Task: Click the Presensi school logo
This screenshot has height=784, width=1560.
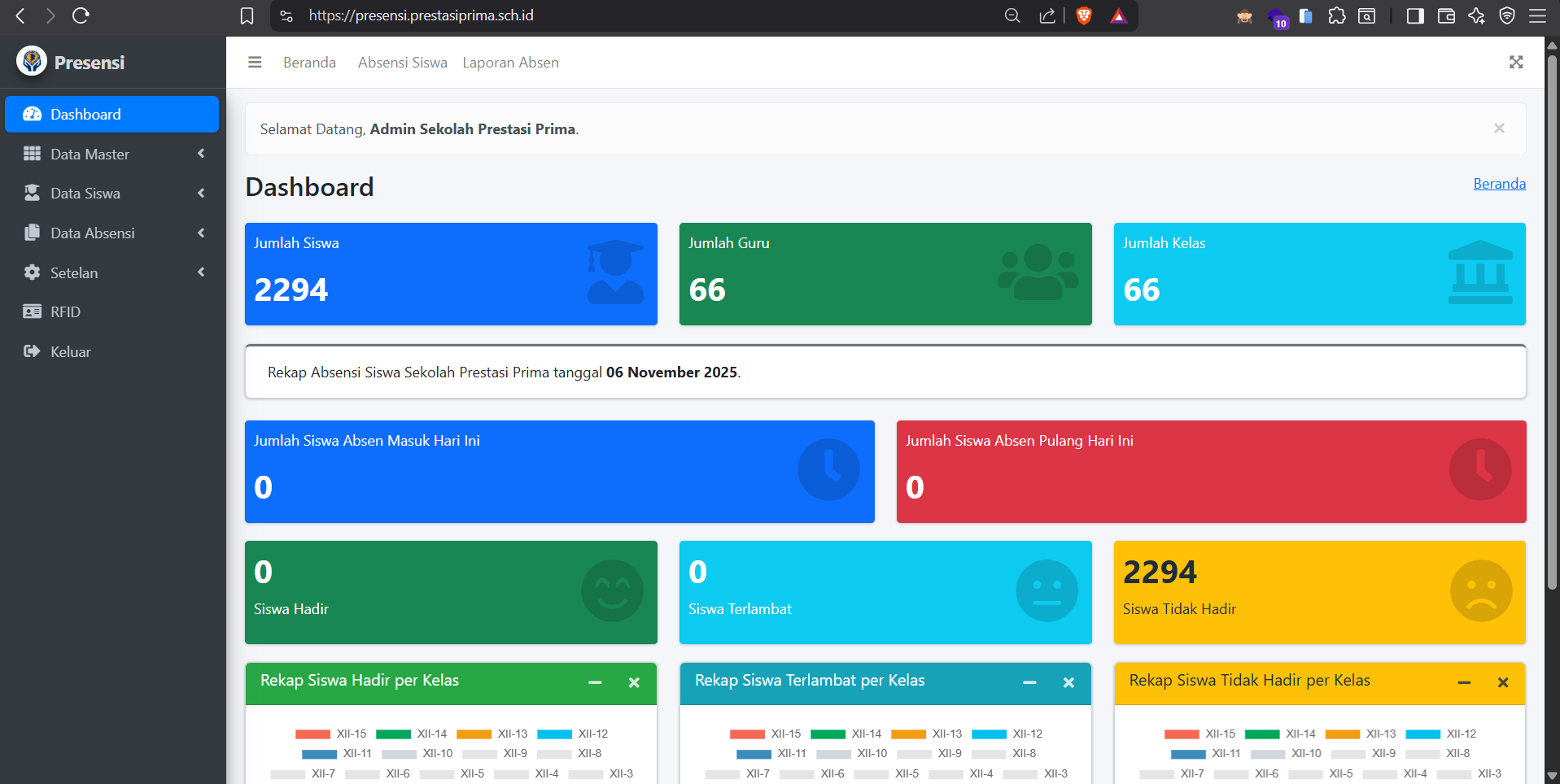Action: point(31,61)
